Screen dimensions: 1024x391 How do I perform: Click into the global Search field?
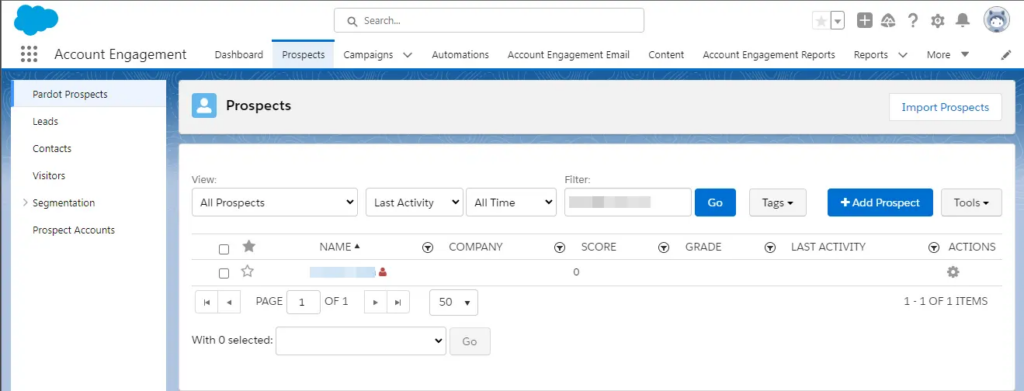click(x=488, y=20)
